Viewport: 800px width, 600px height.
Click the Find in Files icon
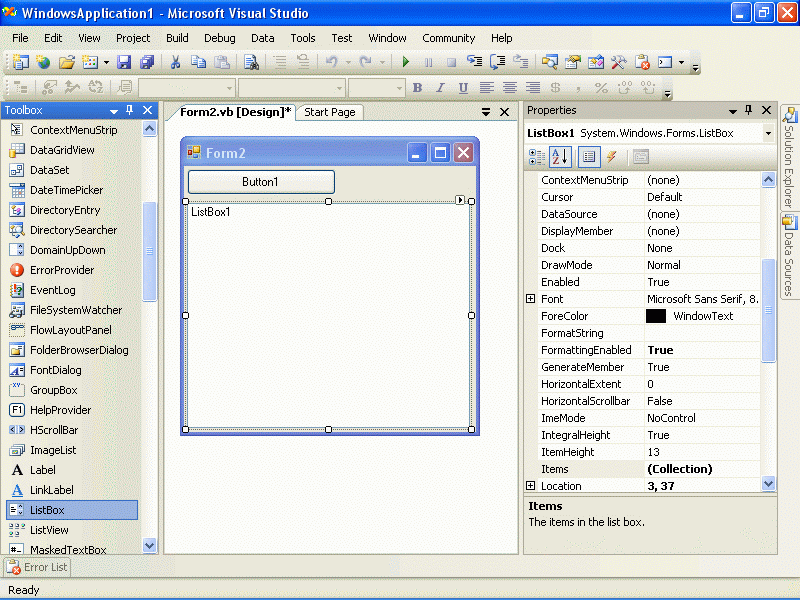coord(251,62)
